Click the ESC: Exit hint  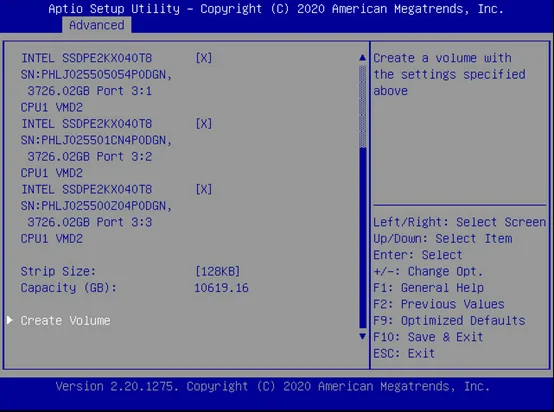(404, 353)
